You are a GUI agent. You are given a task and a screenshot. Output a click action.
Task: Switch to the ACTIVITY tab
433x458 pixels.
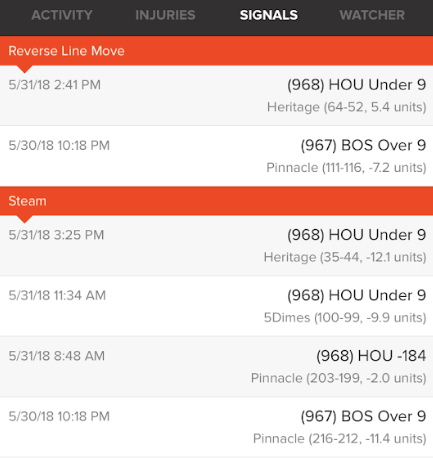62,15
